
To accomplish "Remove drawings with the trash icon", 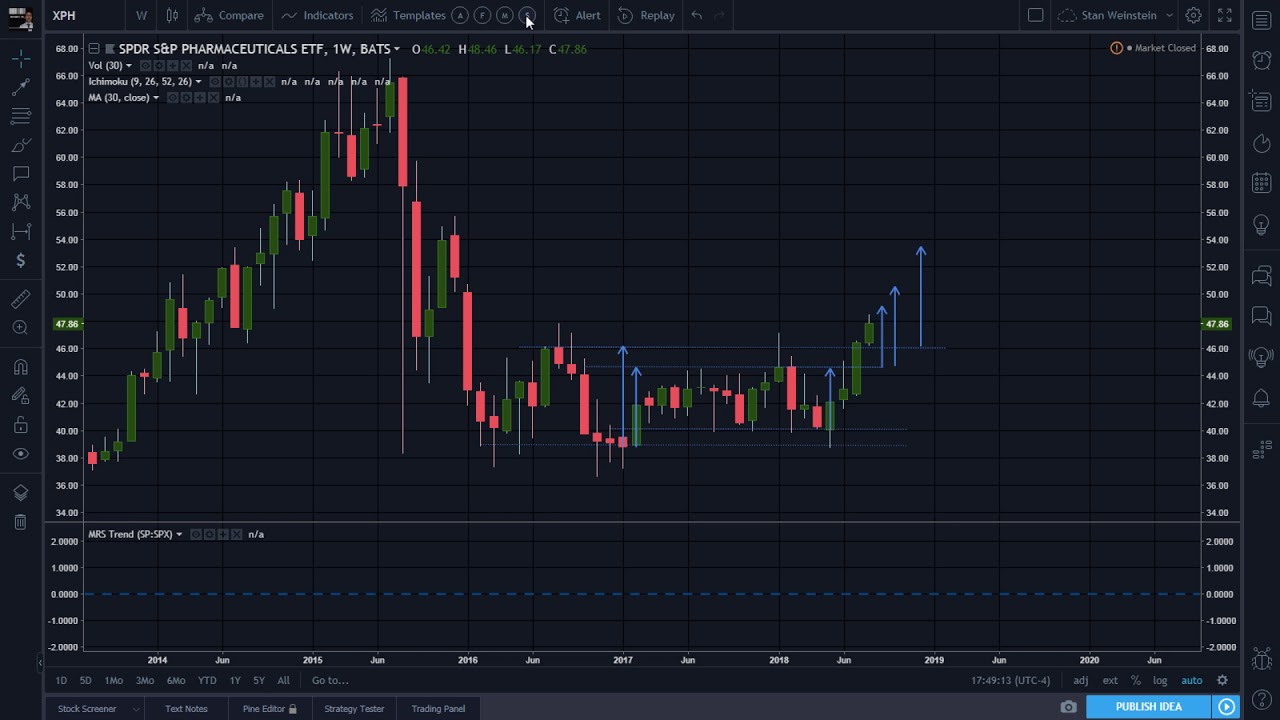I will tap(20, 522).
